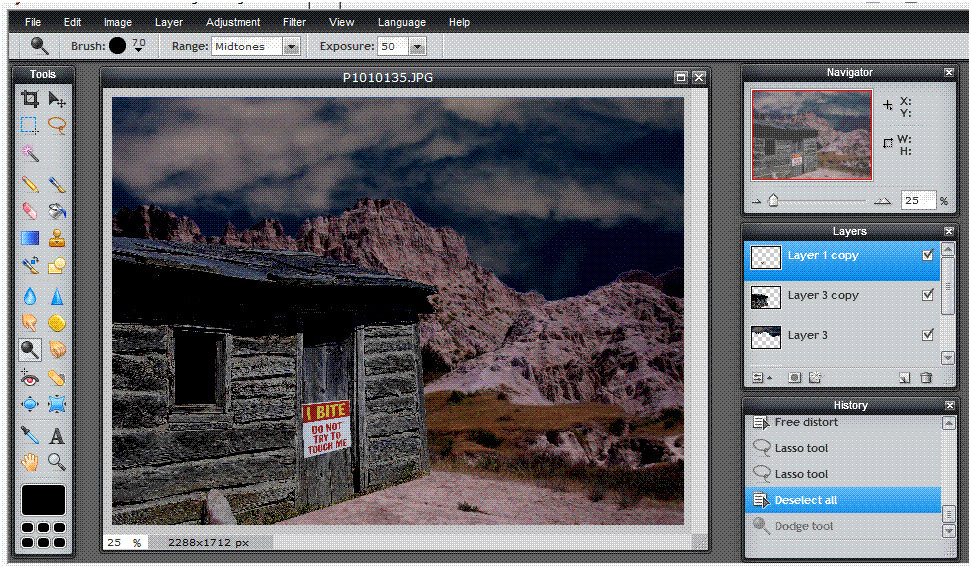Activate the Type text tool
The image size is (971, 568).
[57, 435]
